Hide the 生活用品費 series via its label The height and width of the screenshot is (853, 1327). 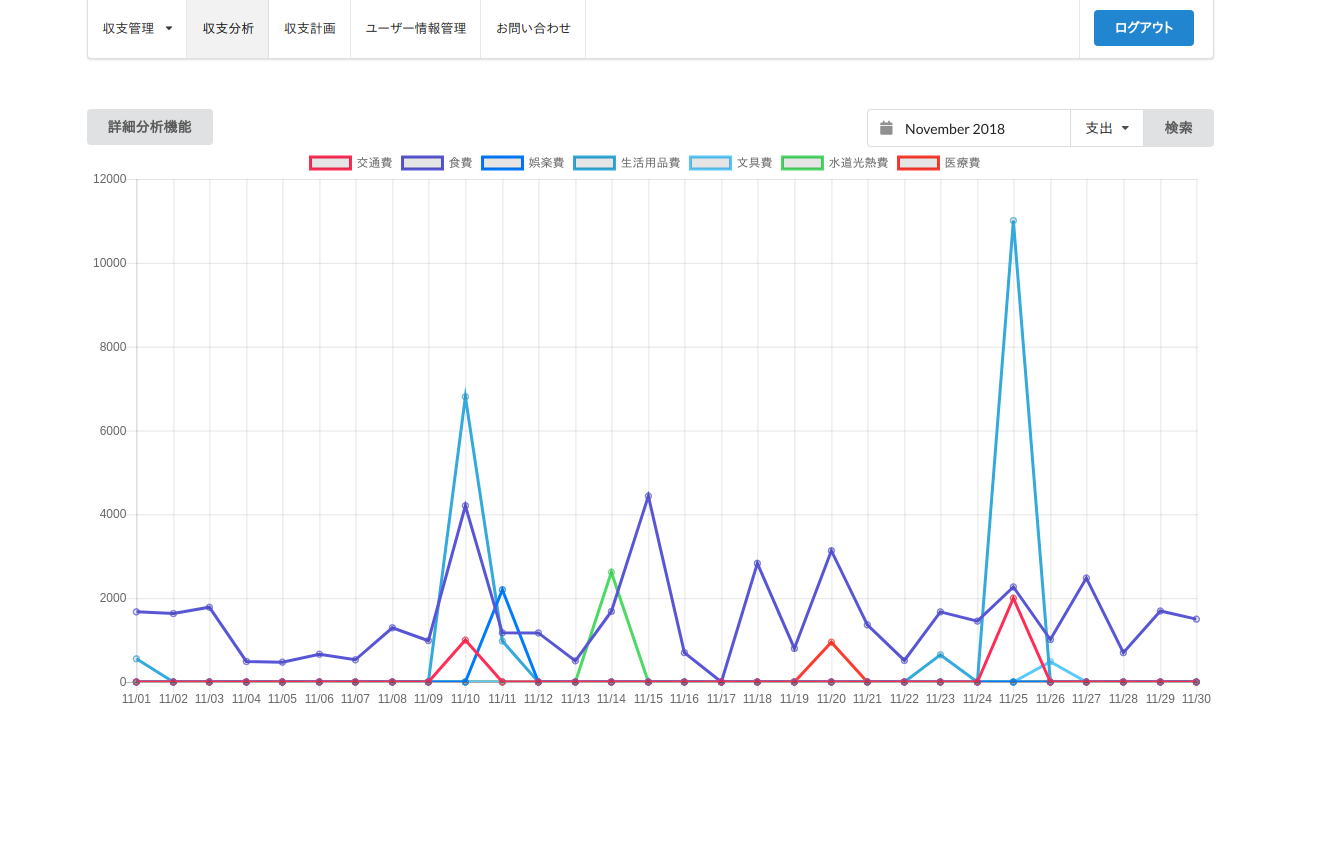click(x=650, y=163)
